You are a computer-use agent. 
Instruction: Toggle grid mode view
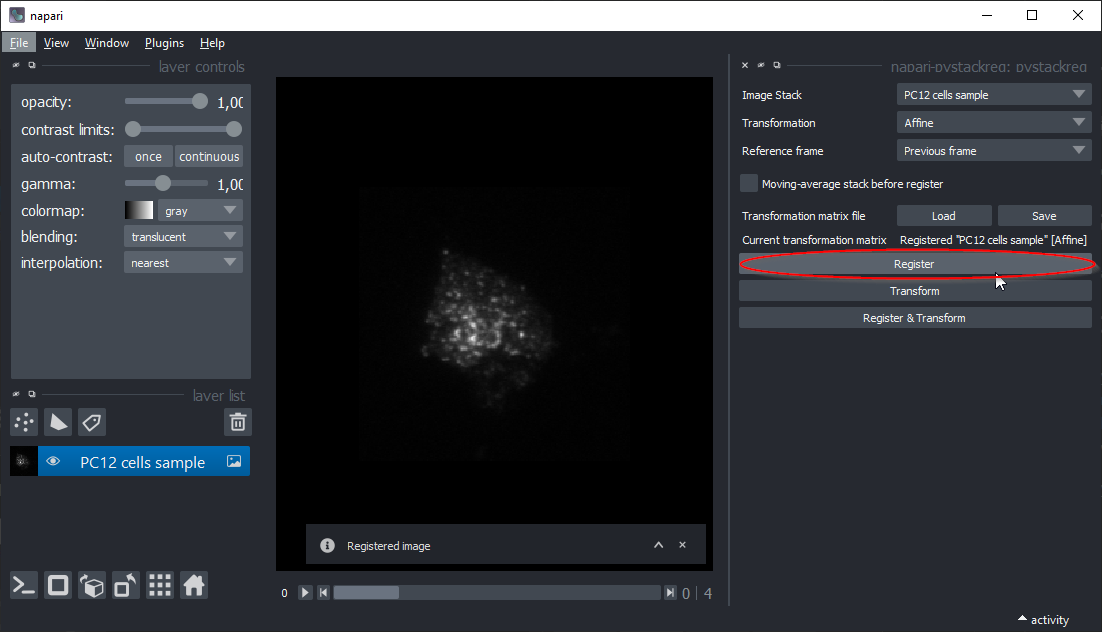tap(160, 586)
